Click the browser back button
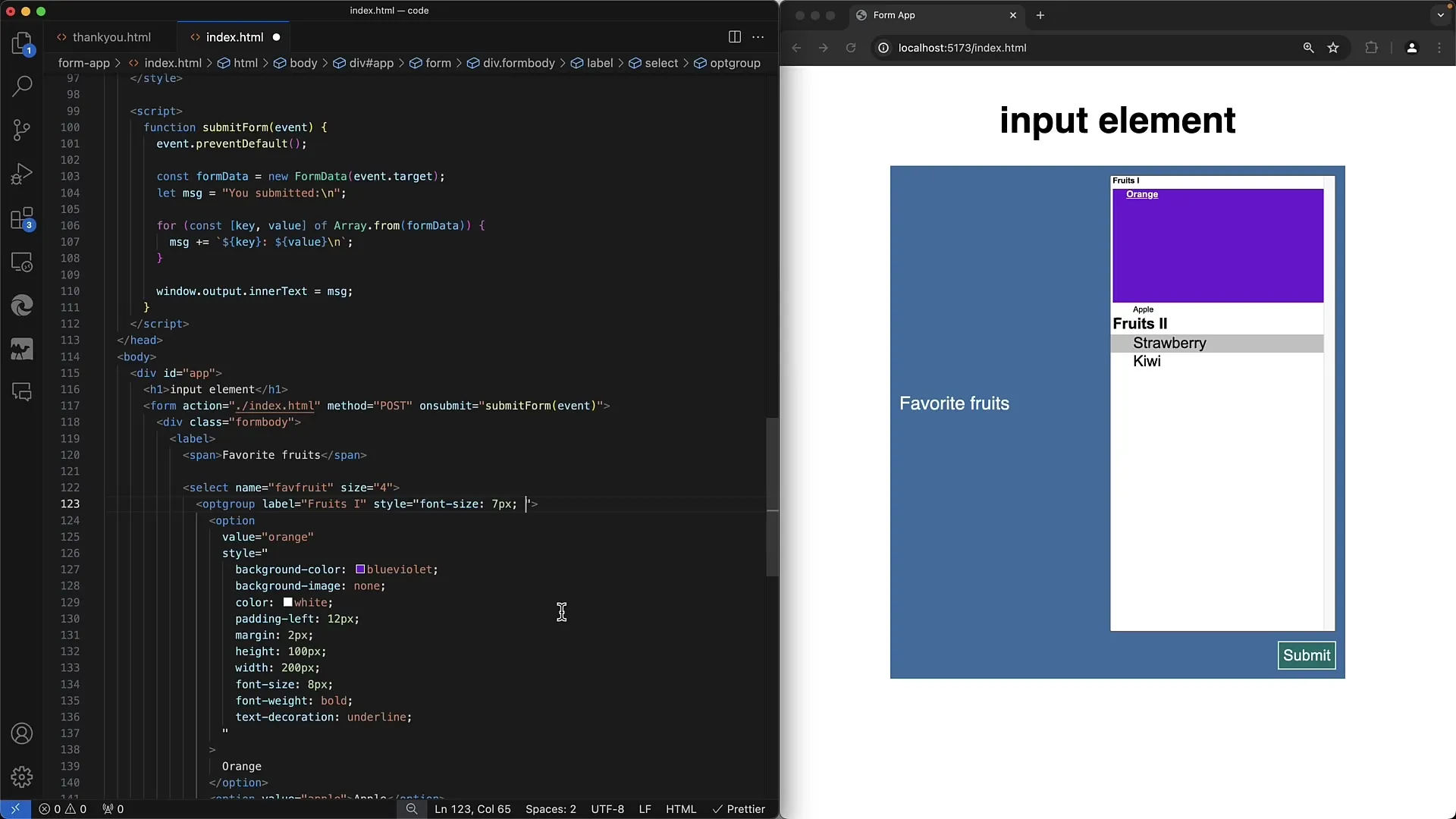1456x819 pixels. pyautogui.click(x=797, y=47)
